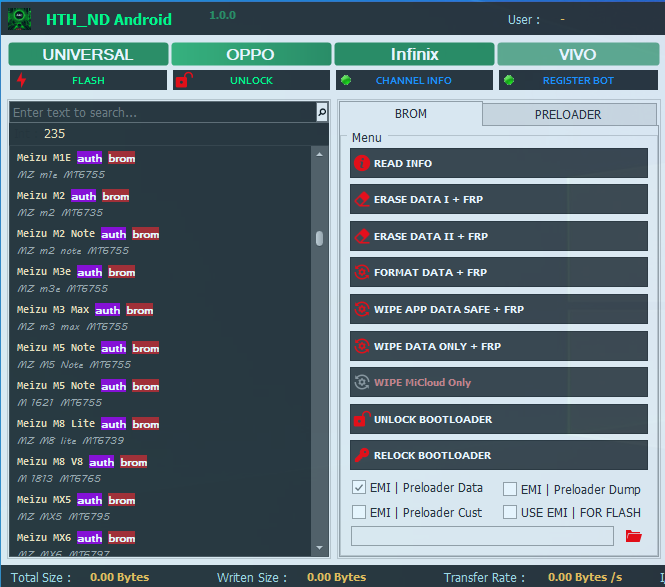
Task: Click the eraser icon on Erase Data I
Action: point(362,199)
